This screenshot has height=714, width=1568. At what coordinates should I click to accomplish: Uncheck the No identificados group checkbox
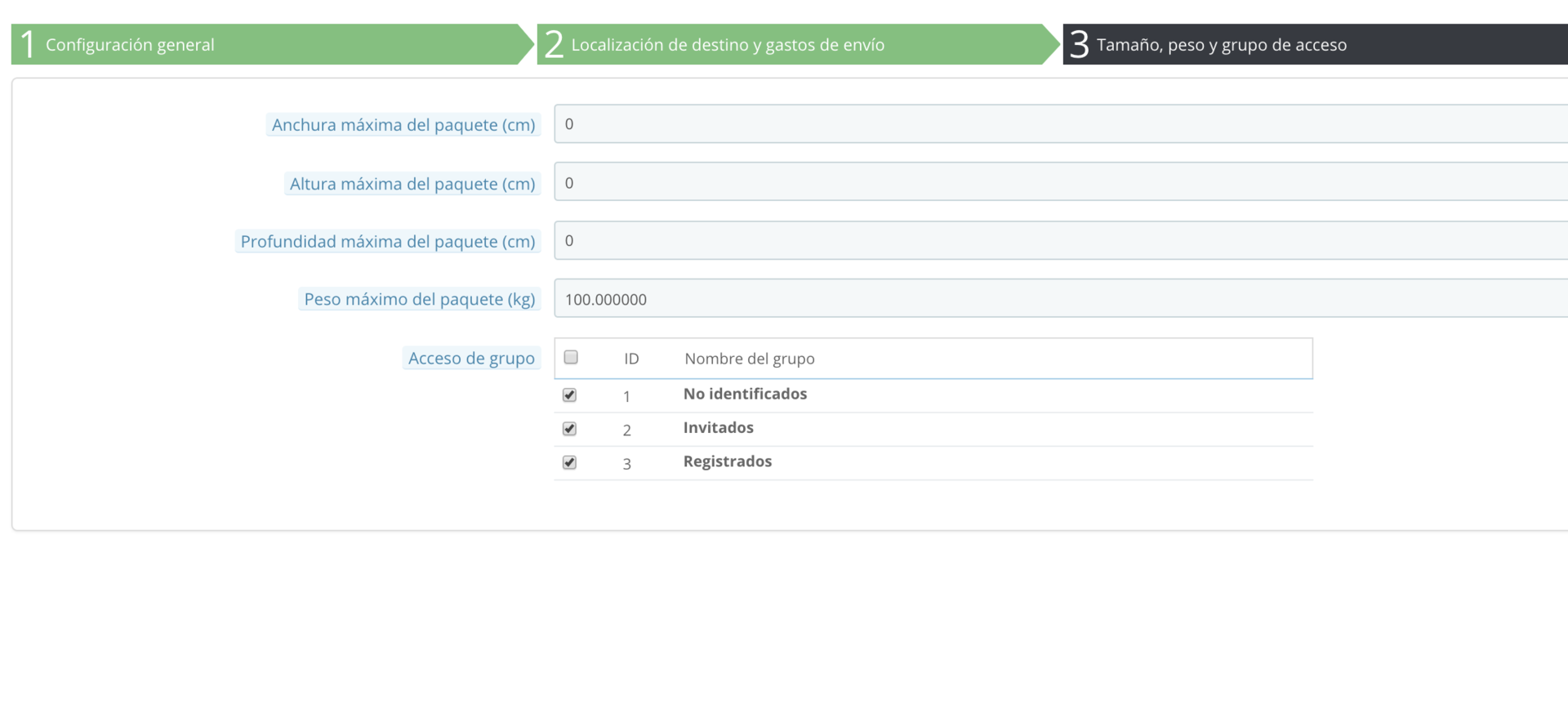tap(570, 395)
